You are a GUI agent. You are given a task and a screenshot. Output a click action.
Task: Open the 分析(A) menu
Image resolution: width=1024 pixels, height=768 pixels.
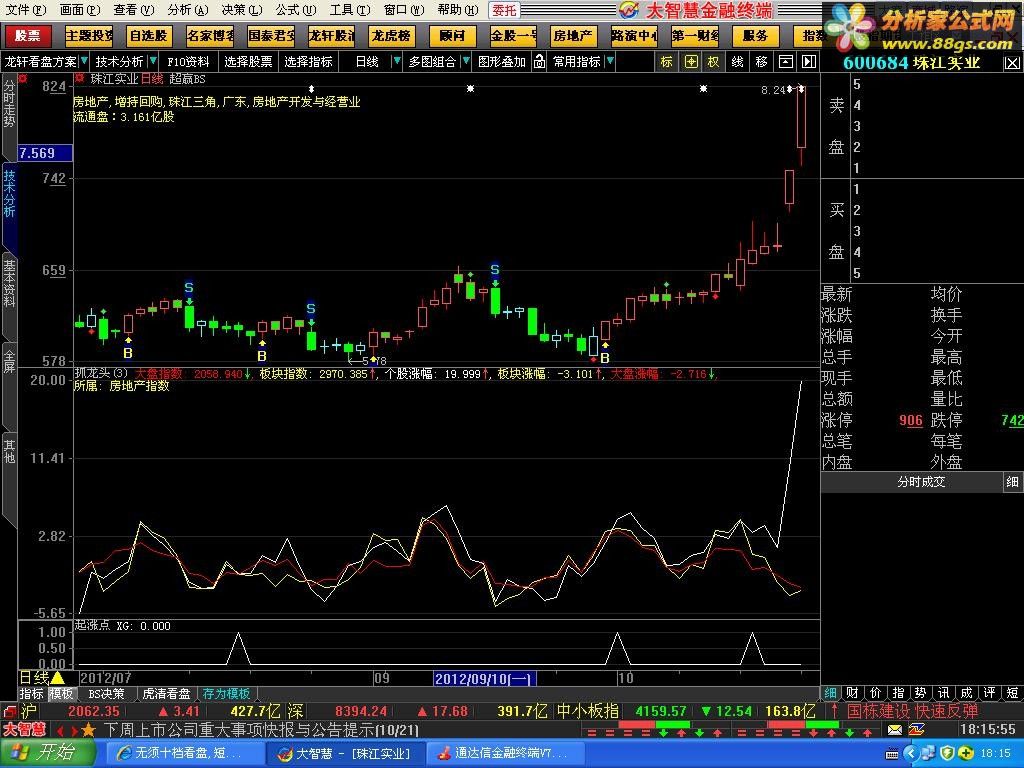pyautogui.click(x=187, y=10)
